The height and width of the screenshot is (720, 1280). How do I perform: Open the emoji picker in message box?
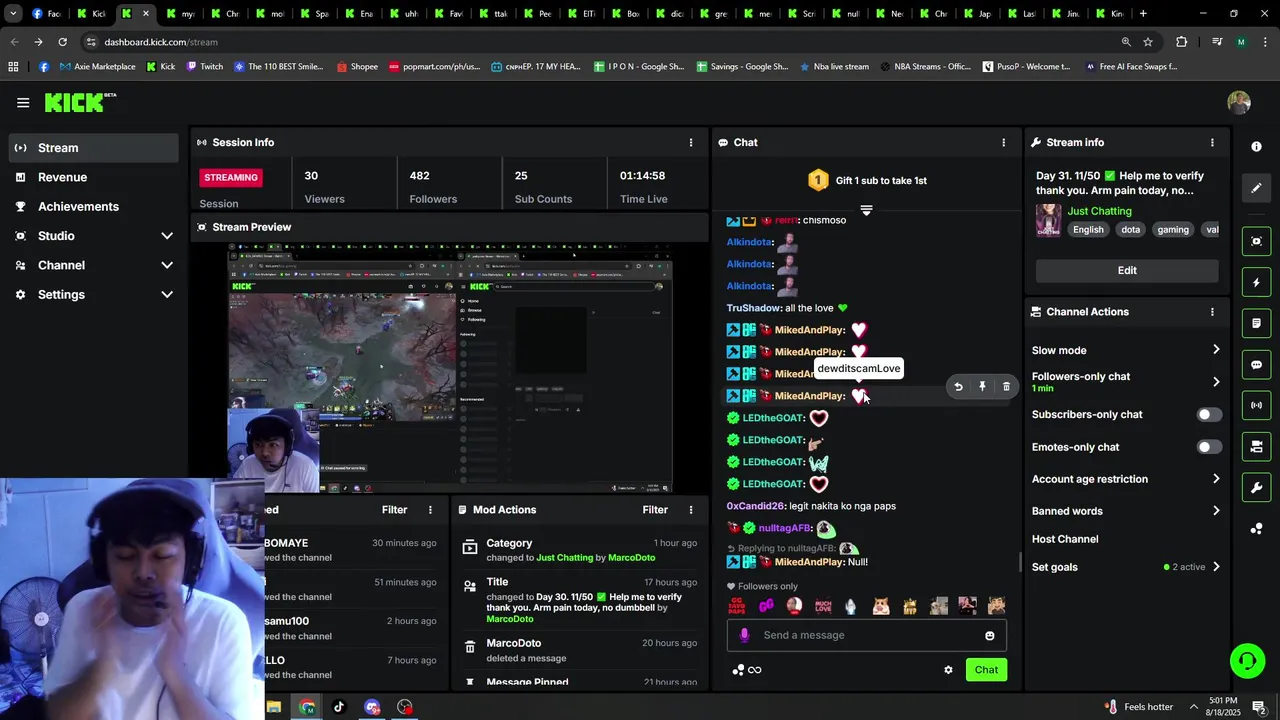[x=990, y=635]
